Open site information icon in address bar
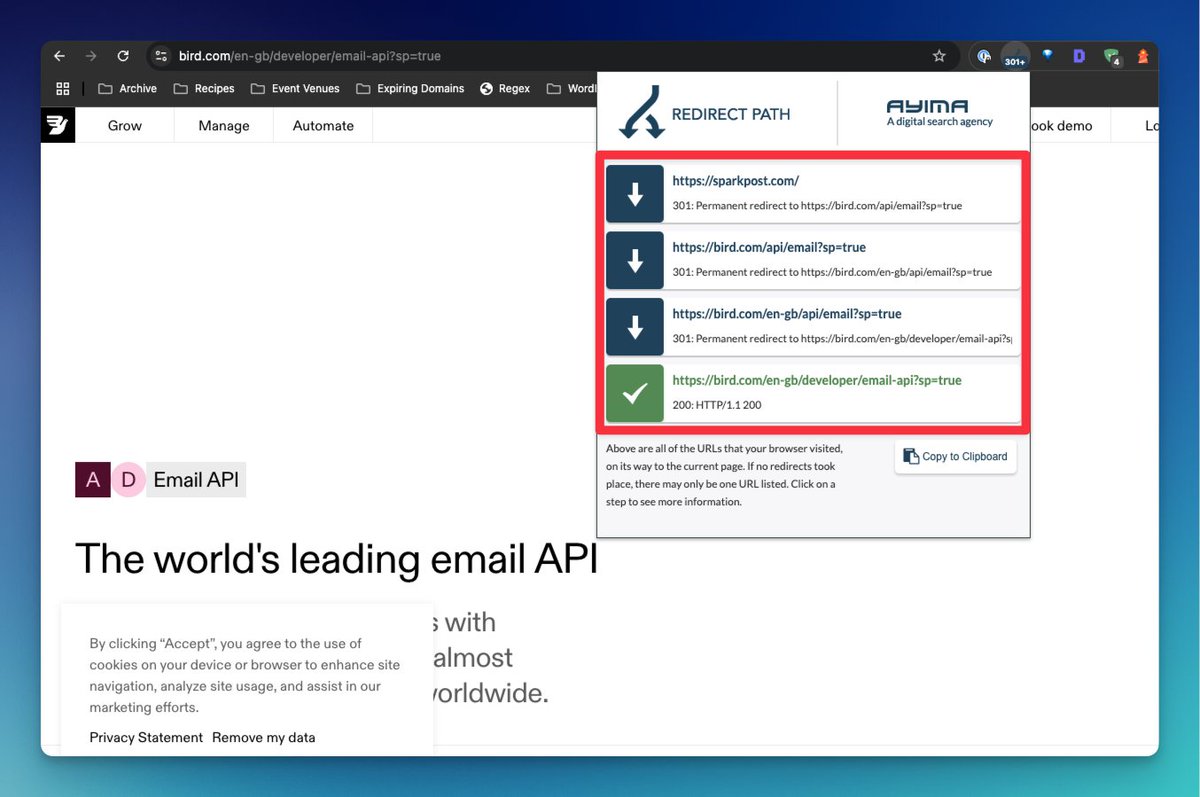1200x797 pixels. [161, 57]
